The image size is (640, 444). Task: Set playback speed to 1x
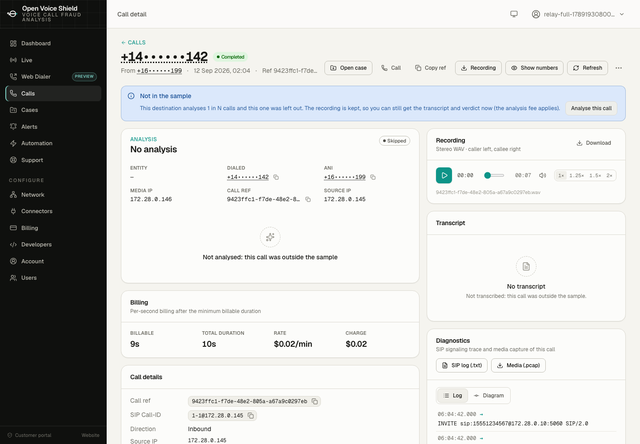561,175
